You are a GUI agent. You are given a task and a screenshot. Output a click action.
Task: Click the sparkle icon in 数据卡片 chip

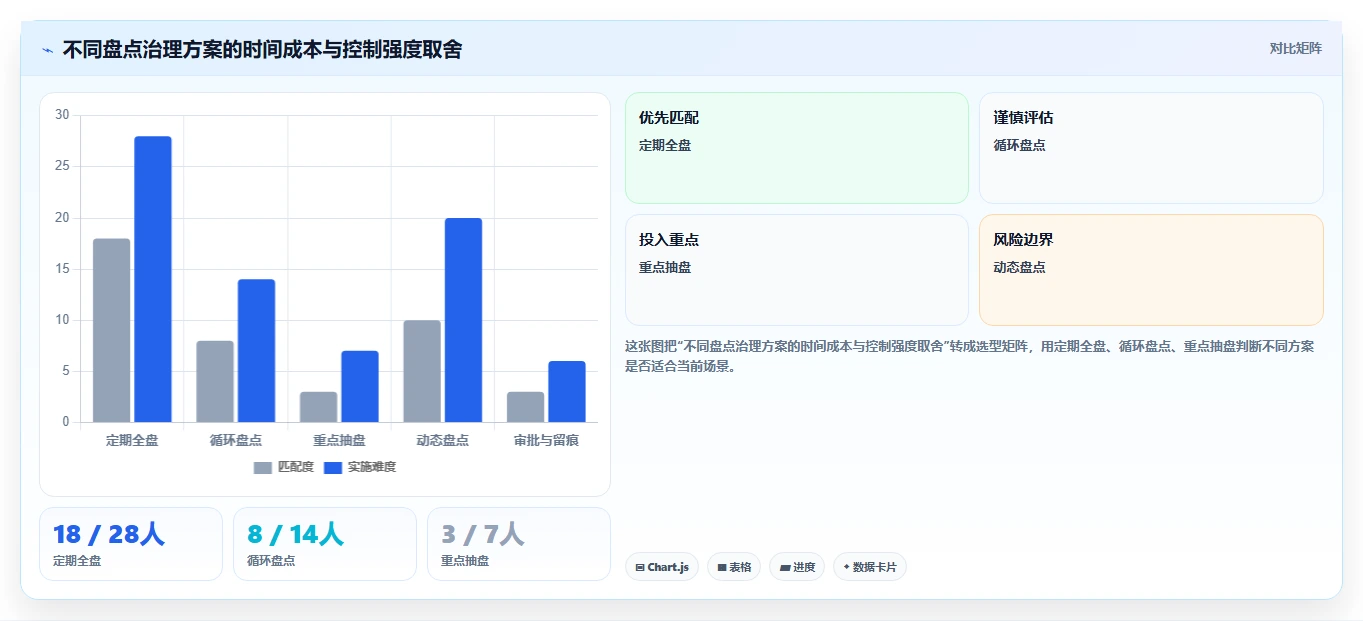coord(846,567)
